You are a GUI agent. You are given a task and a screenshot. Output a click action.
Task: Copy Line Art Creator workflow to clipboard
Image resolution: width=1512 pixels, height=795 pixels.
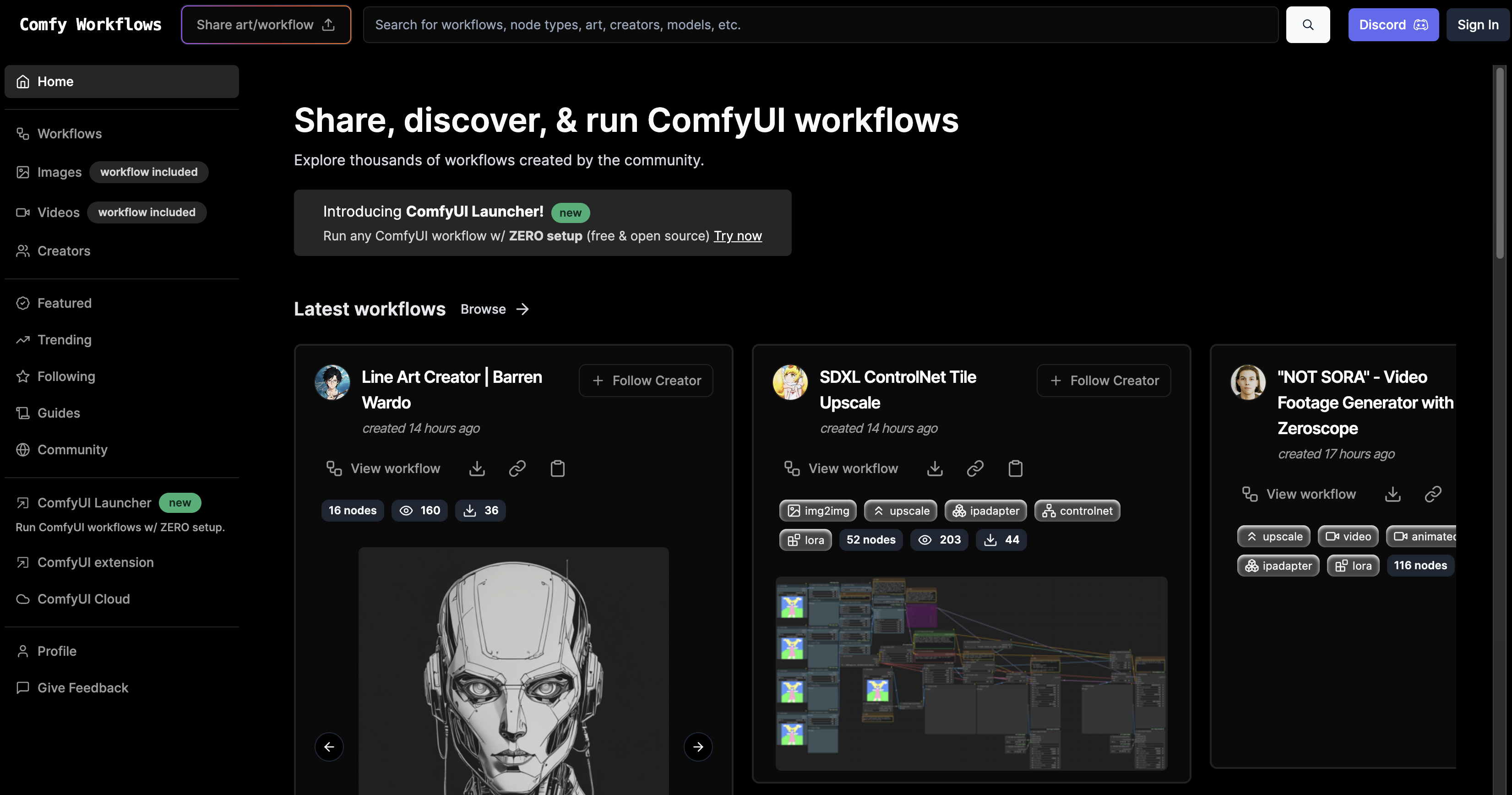pos(558,468)
